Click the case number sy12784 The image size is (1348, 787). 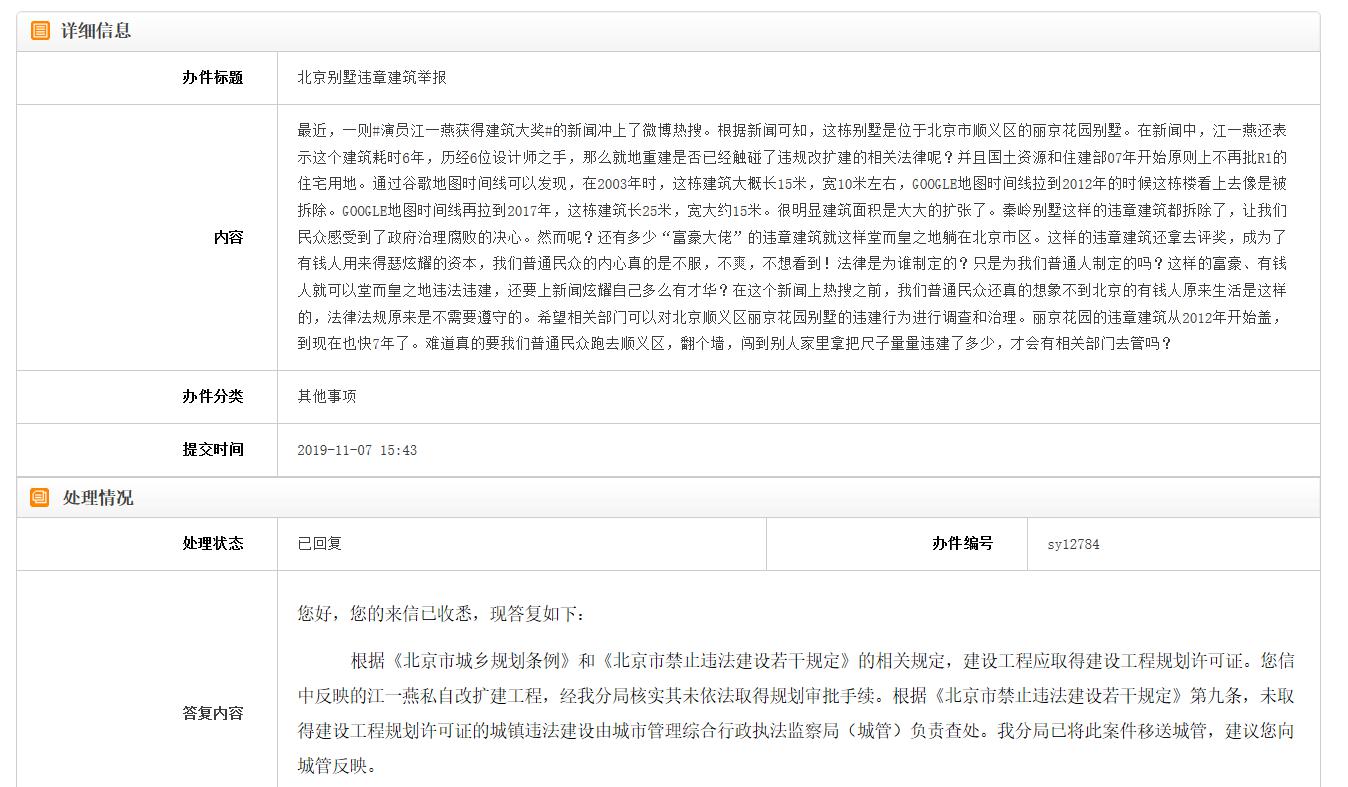tap(1074, 545)
